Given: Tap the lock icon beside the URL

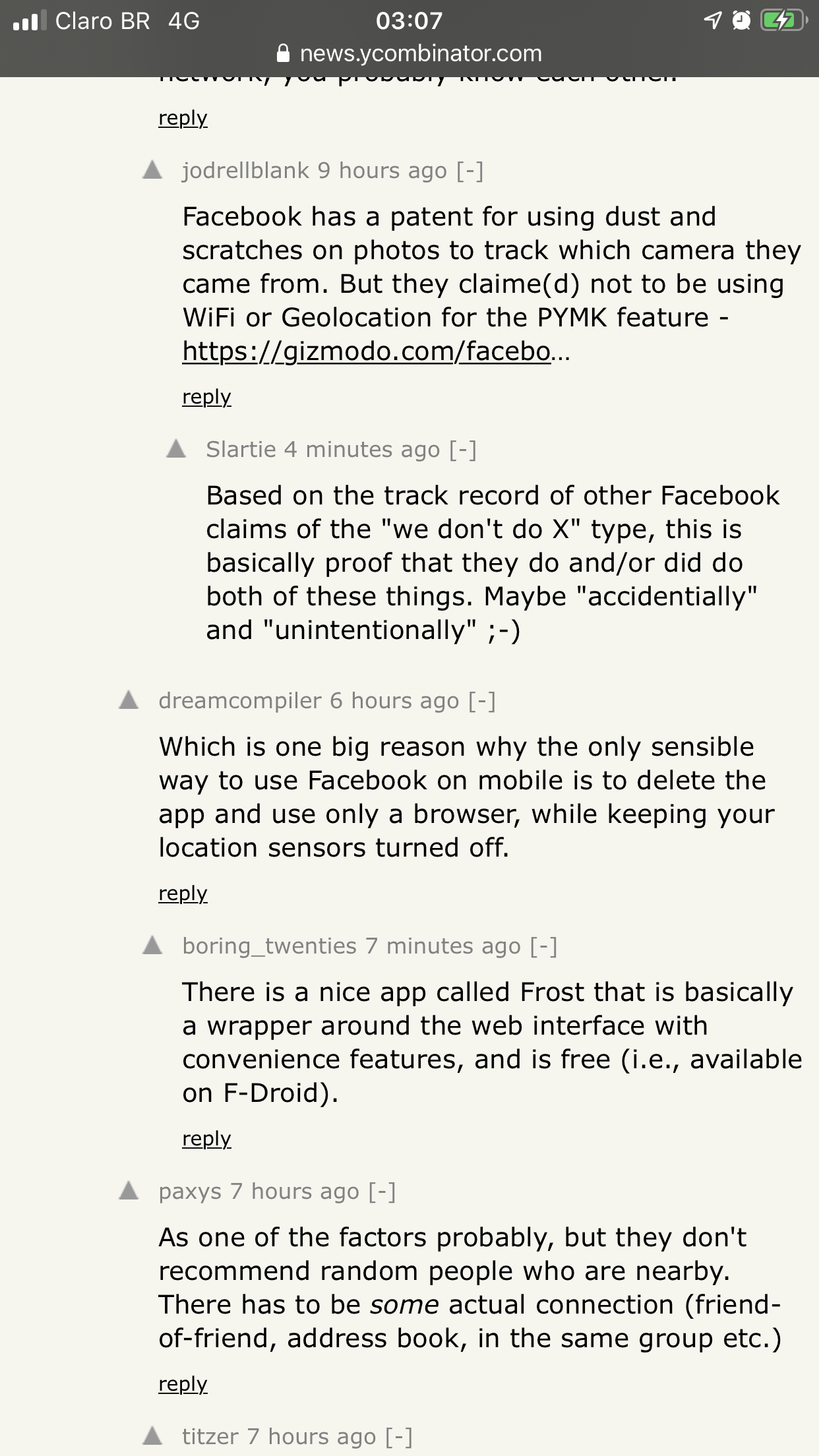Looking at the screenshot, I should 283,53.
